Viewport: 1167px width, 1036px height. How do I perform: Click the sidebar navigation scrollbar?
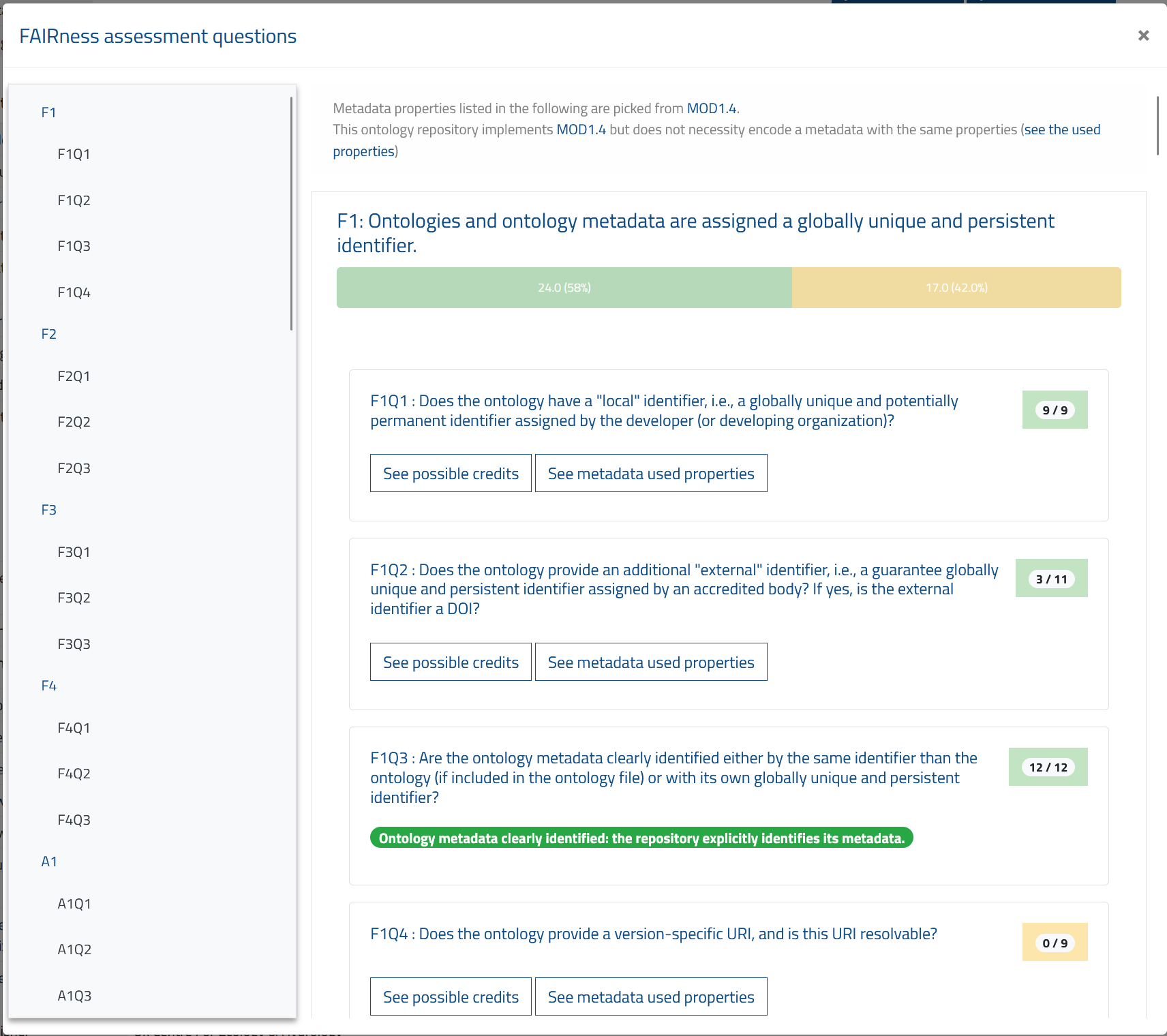click(291, 213)
